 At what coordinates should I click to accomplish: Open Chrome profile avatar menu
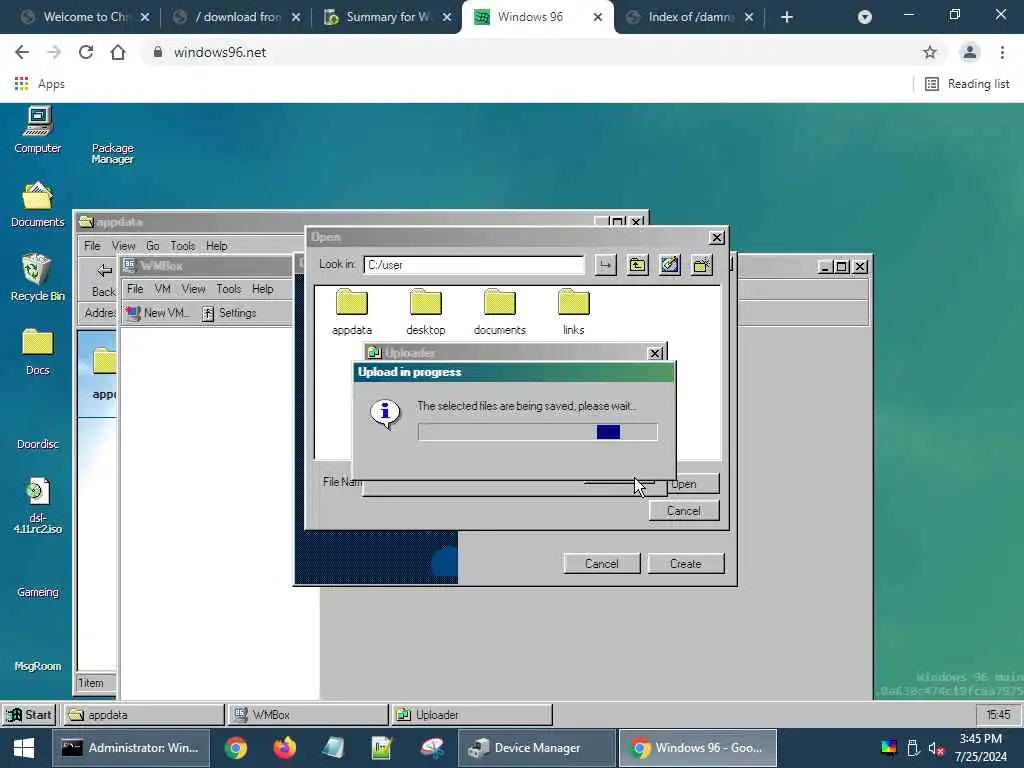[x=970, y=52]
